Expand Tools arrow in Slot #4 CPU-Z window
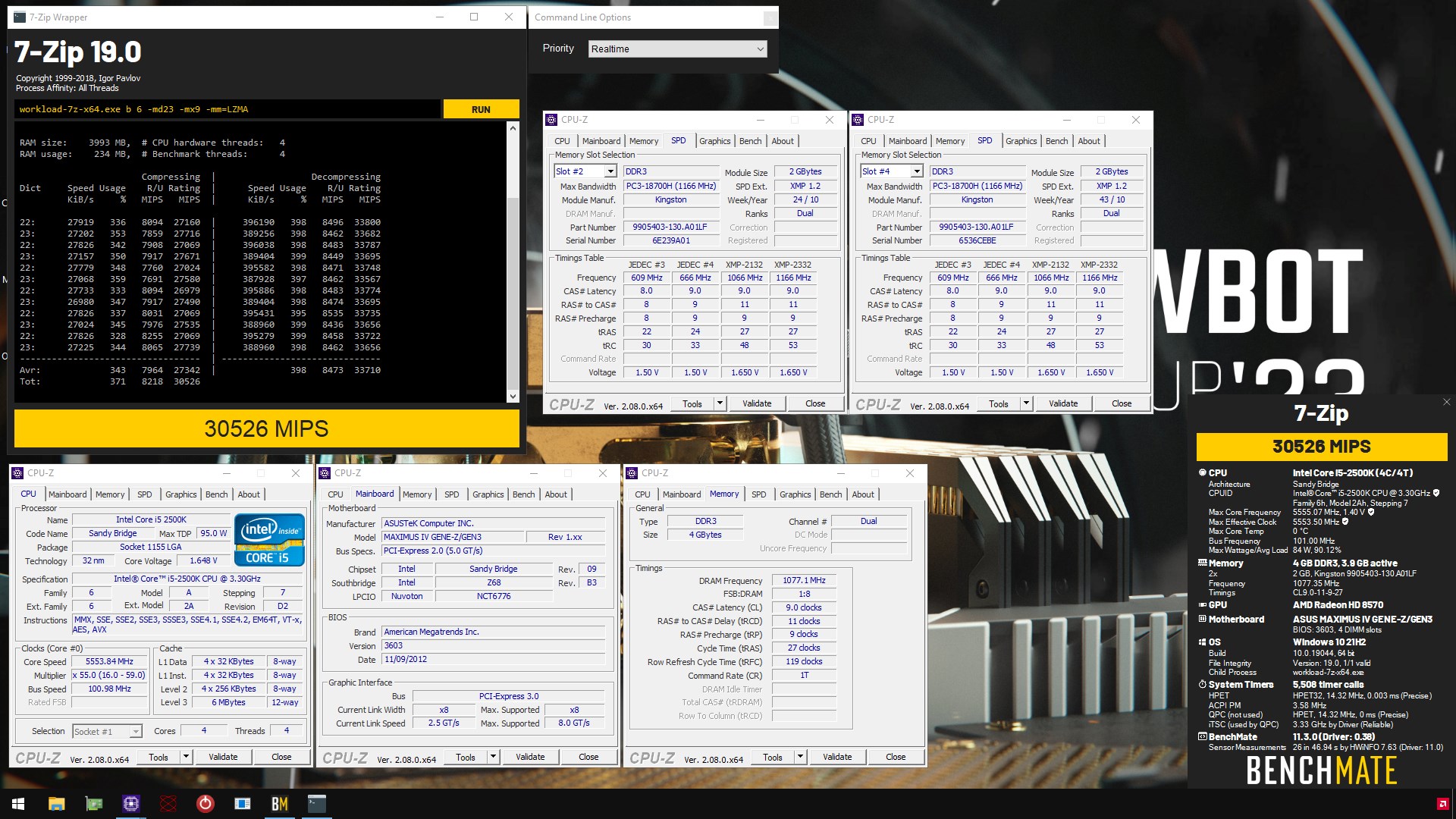Image resolution: width=1456 pixels, height=819 pixels. pyautogui.click(x=1026, y=403)
